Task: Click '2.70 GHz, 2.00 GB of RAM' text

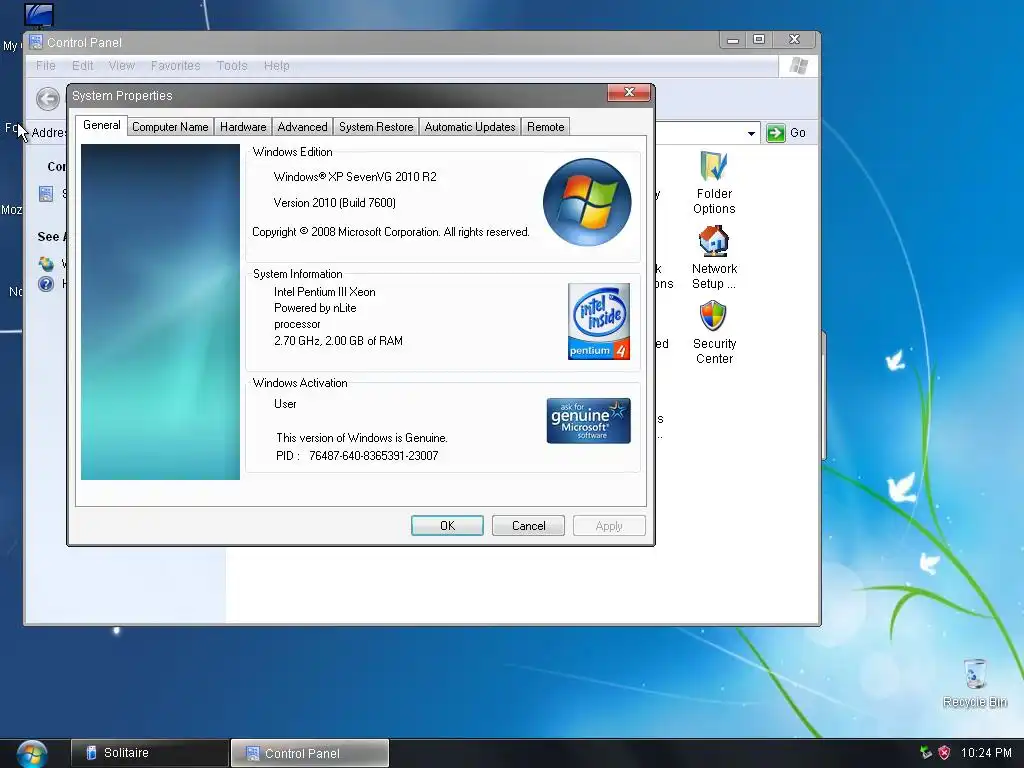Action: pyautogui.click(x=338, y=341)
